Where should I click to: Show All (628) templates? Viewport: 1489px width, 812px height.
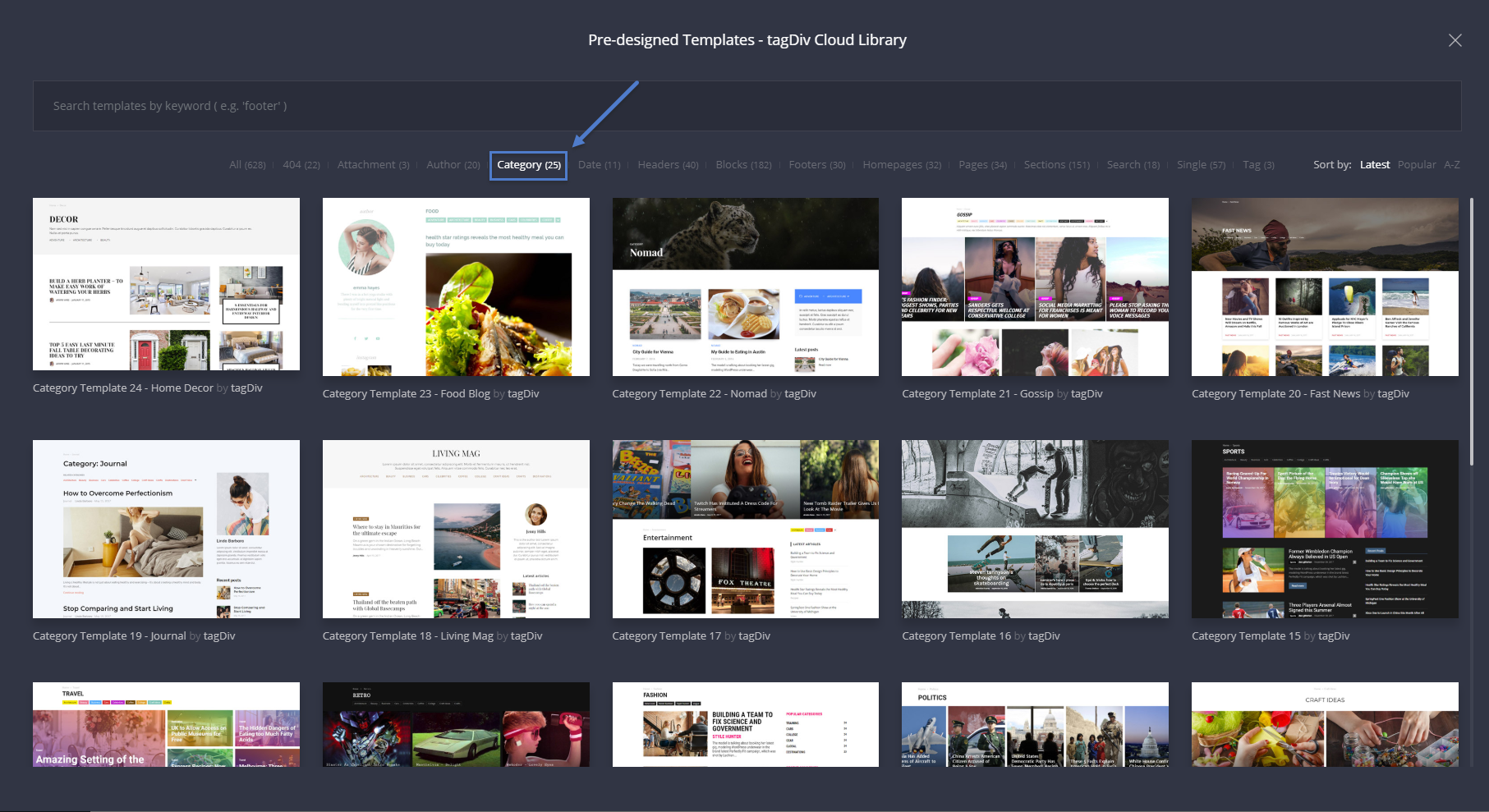point(247,165)
